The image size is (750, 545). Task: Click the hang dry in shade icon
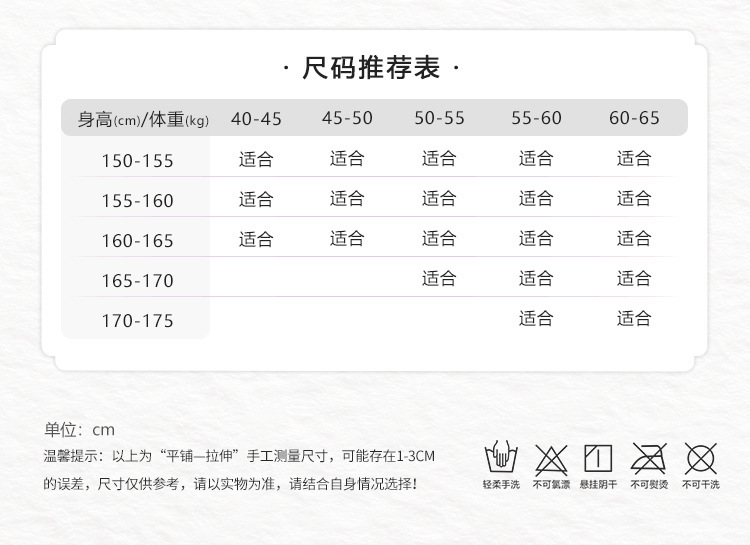click(x=598, y=458)
